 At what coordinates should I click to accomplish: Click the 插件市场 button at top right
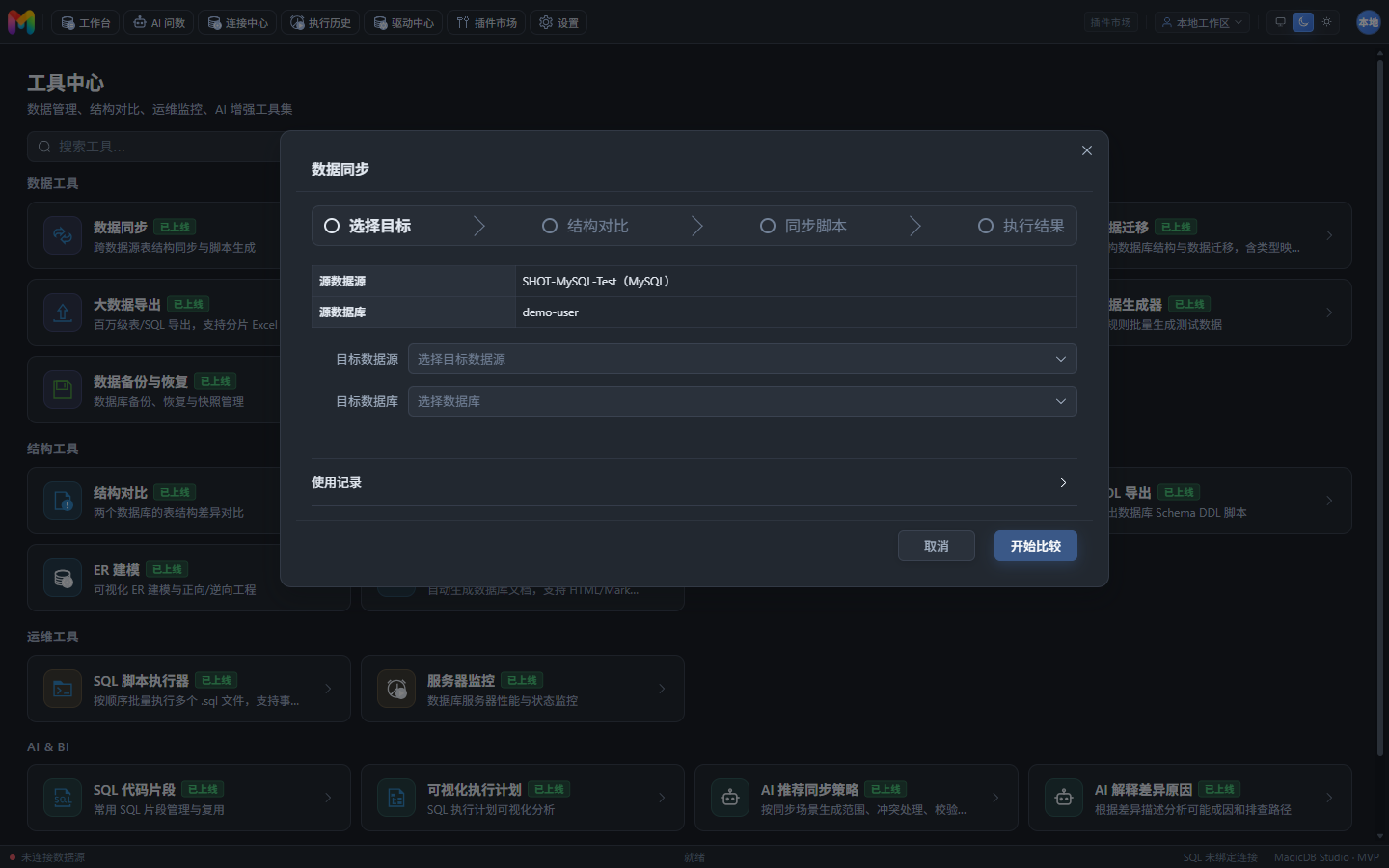1110,22
